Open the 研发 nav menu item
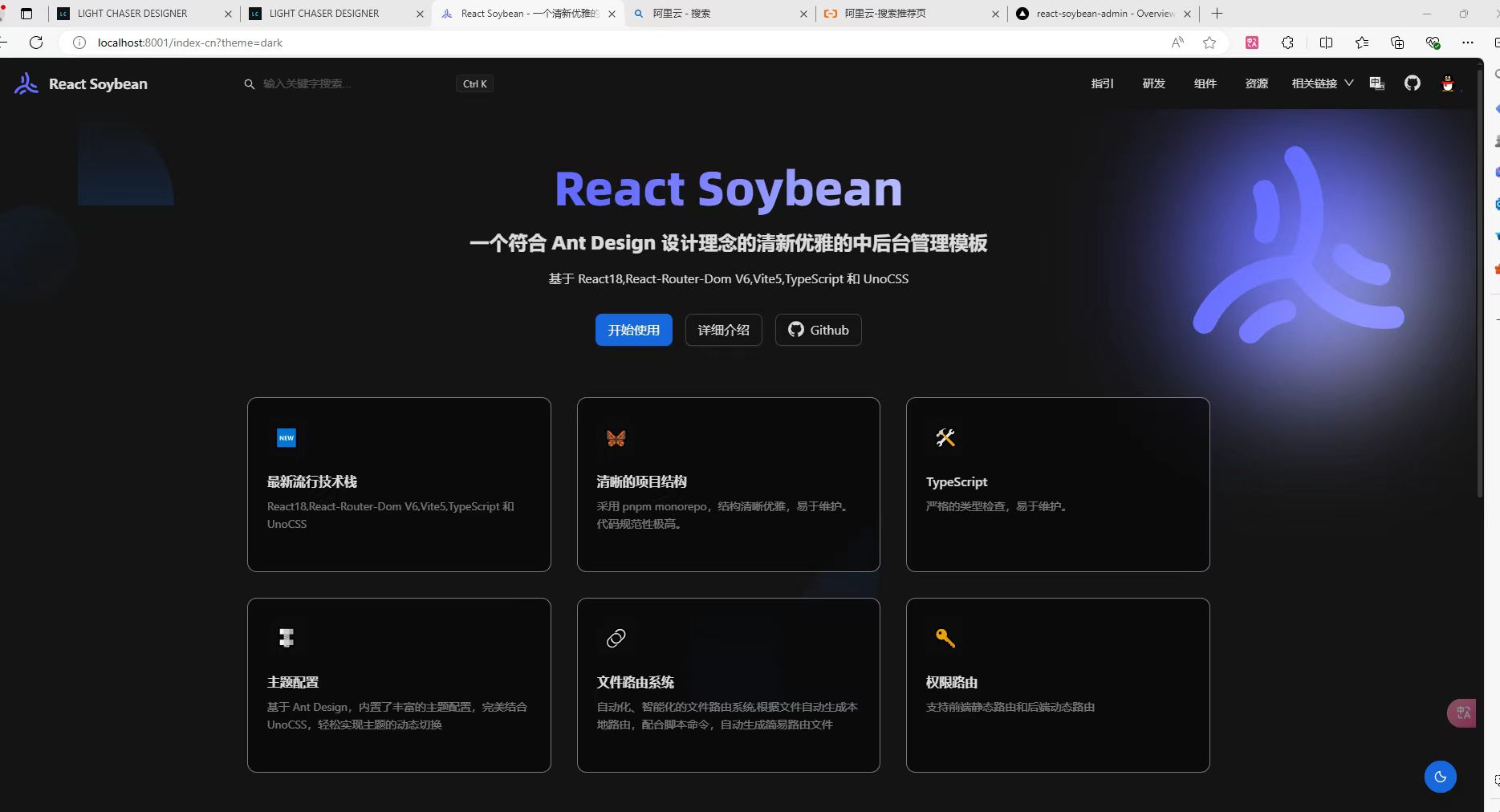1500x812 pixels. point(1153,83)
